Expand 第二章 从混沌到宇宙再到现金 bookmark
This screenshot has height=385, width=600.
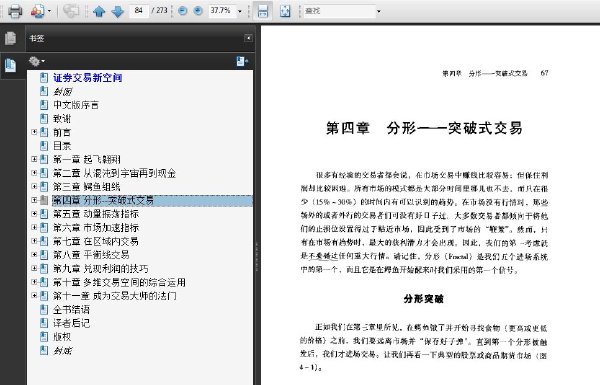pyautogui.click(x=34, y=173)
